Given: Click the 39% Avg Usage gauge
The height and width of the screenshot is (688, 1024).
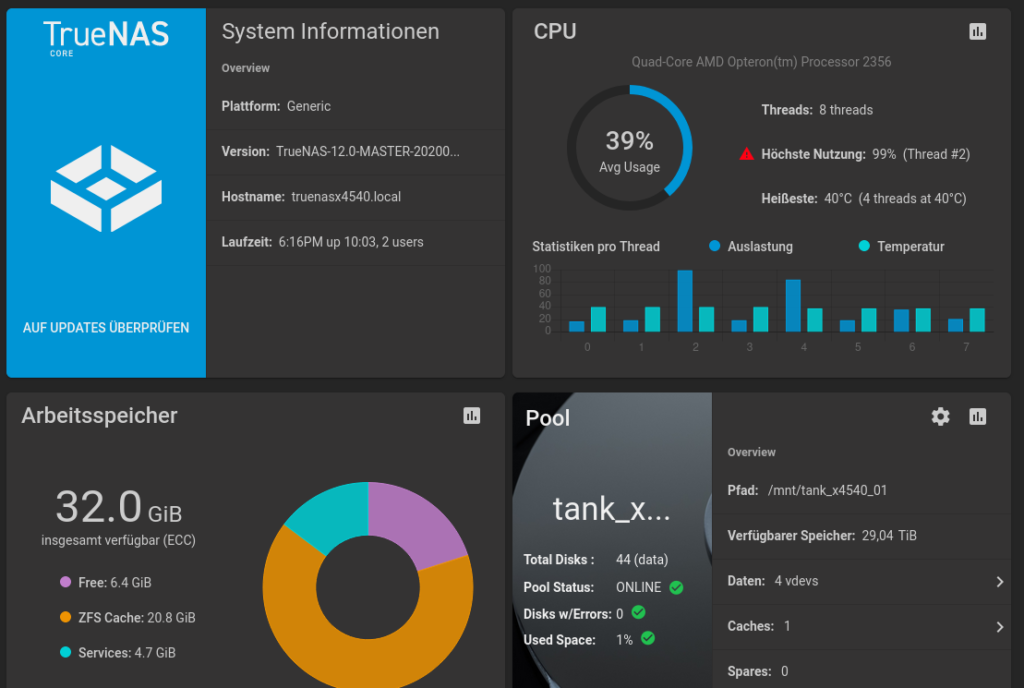Looking at the screenshot, I should [630, 148].
